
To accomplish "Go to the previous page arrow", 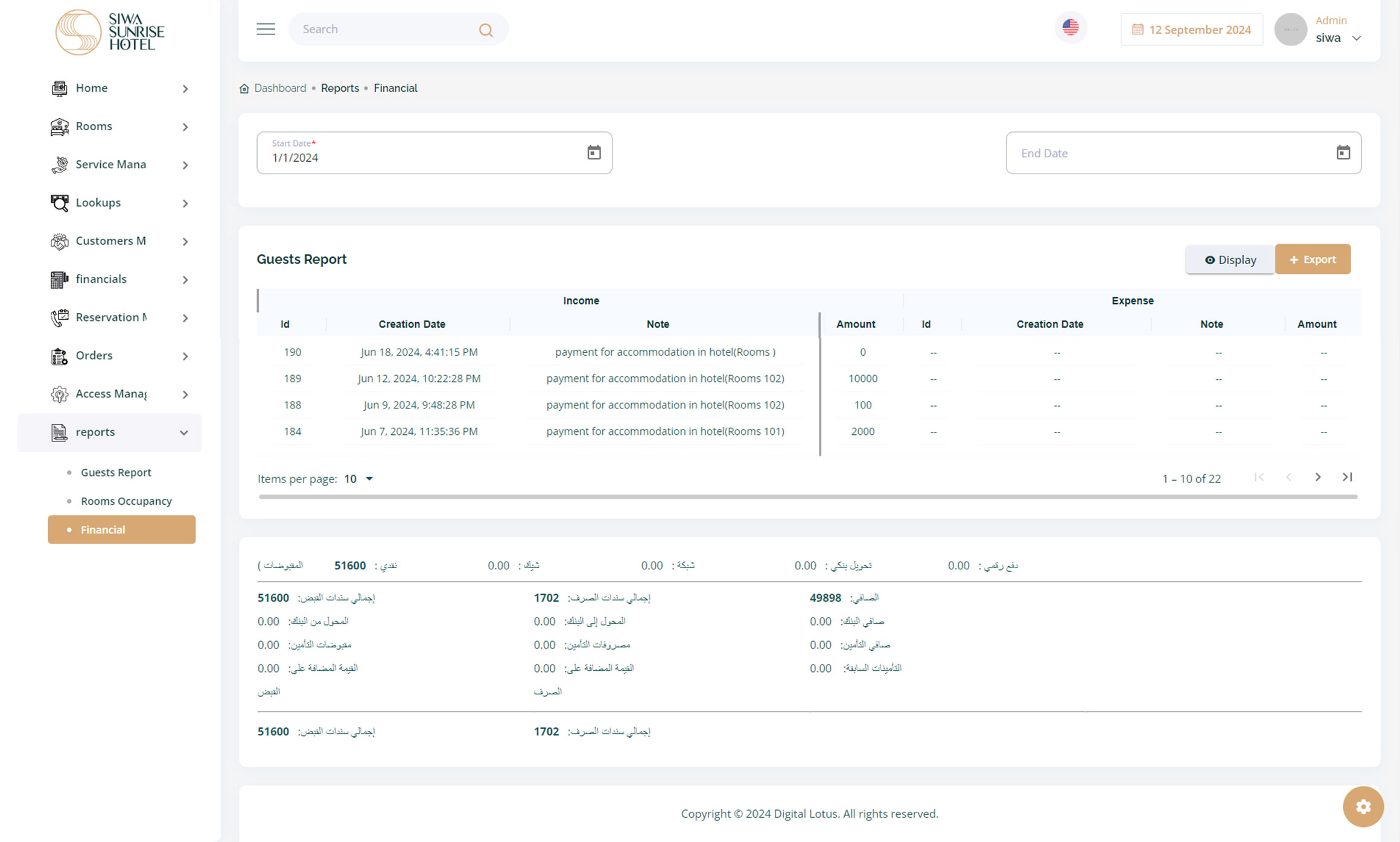I will tap(1288, 477).
